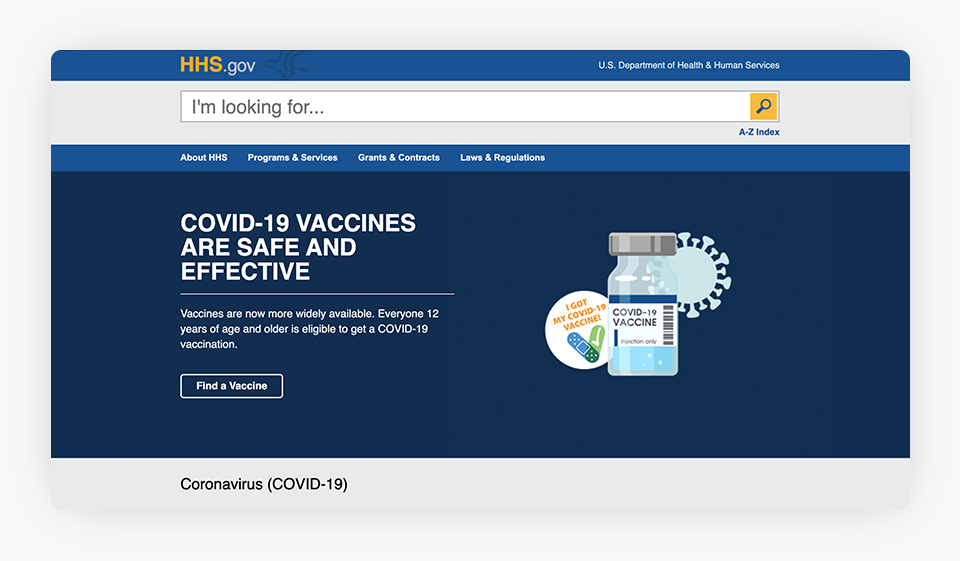Go to Laws & Regulations section
Screen dimensions: 960x561
tap(502, 158)
